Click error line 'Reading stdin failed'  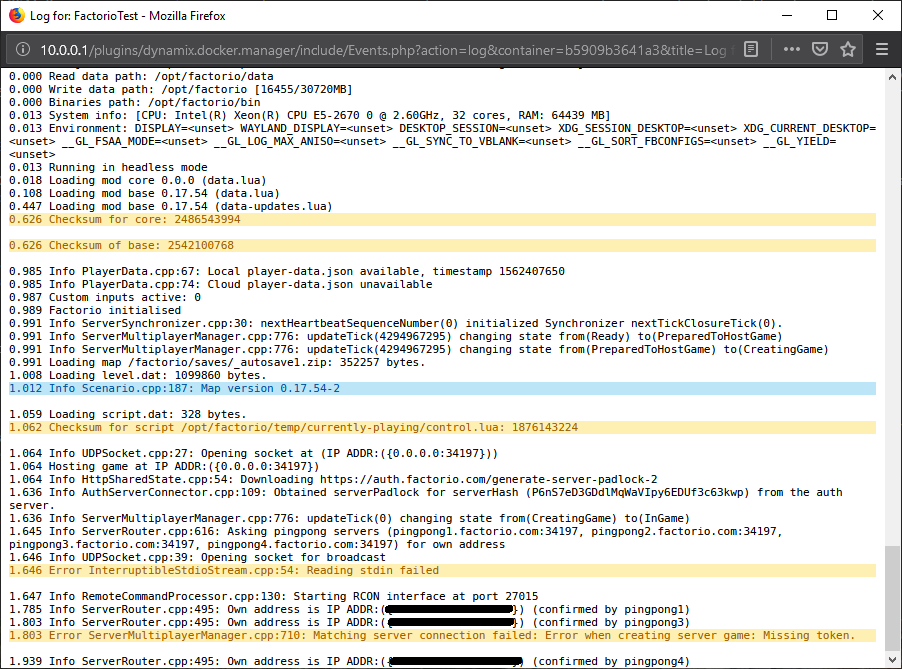click(x=442, y=571)
